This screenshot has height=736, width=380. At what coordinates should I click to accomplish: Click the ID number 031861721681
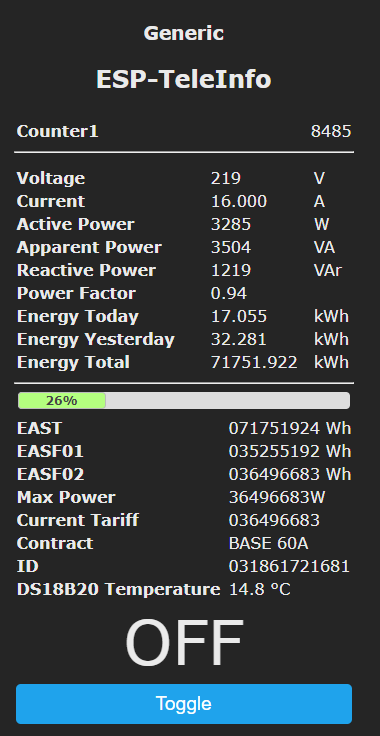coord(289,567)
